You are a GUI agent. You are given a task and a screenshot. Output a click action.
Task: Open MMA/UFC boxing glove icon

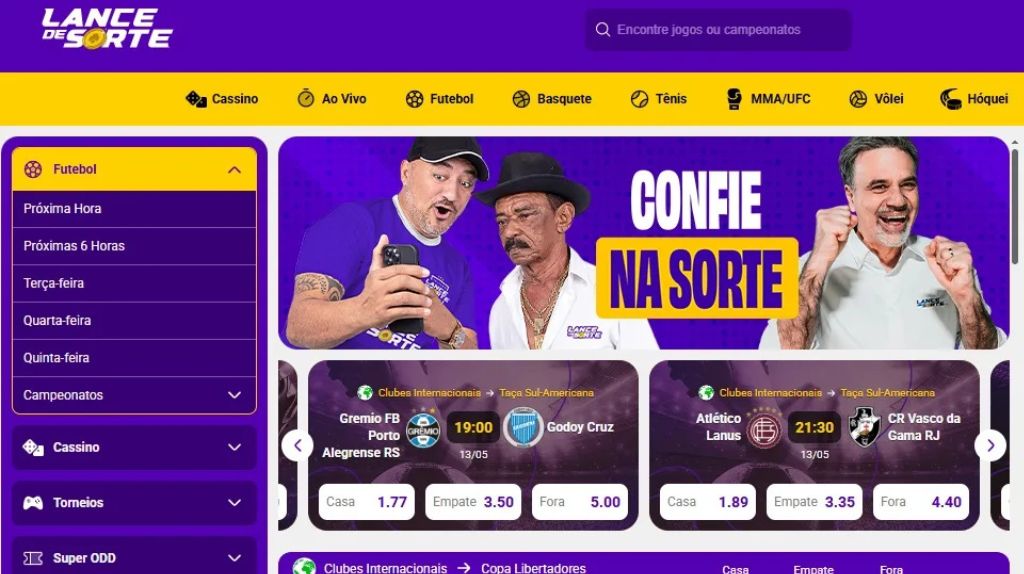pos(734,99)
